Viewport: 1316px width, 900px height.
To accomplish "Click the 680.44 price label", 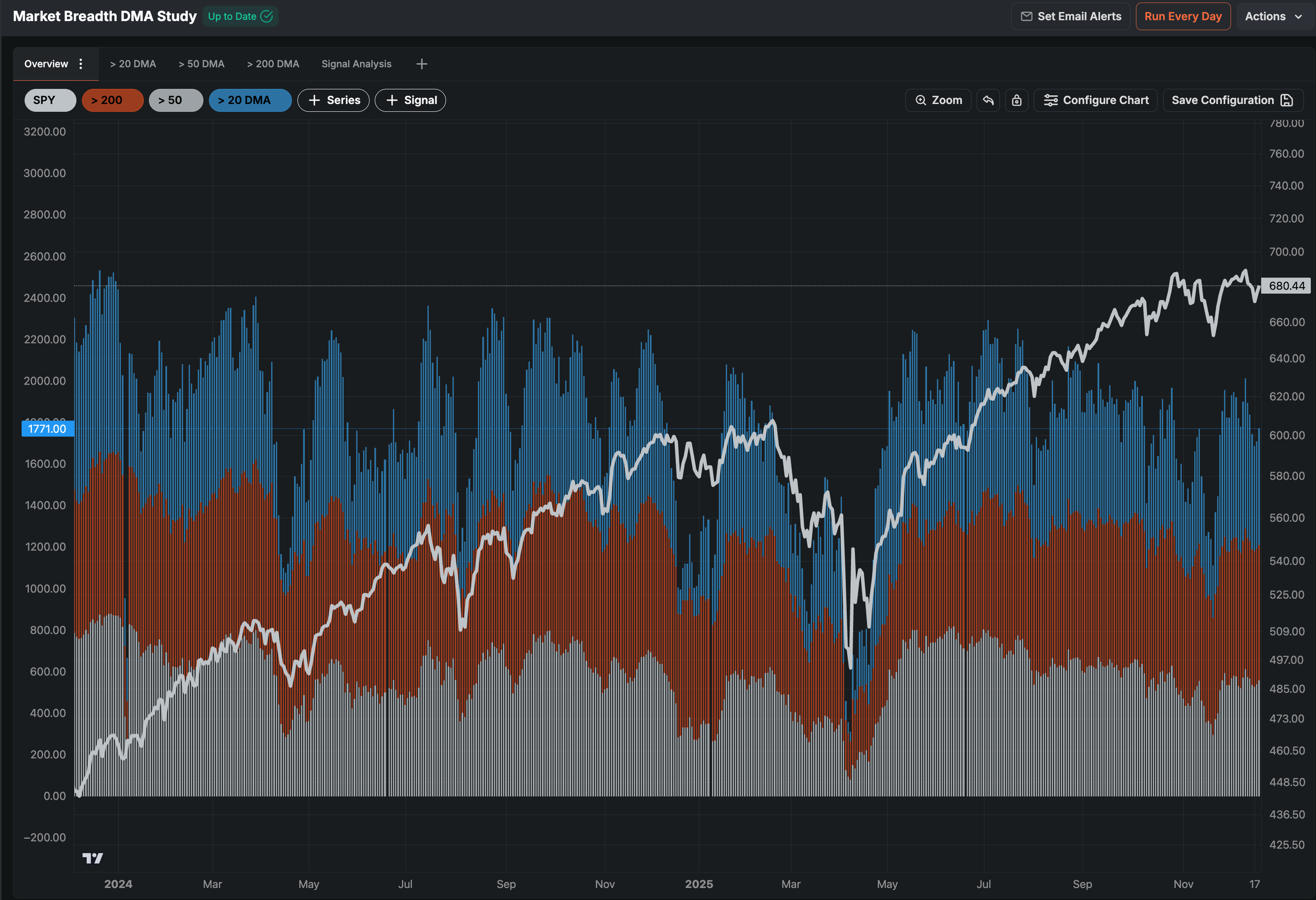I will [x=1286, y=286].
